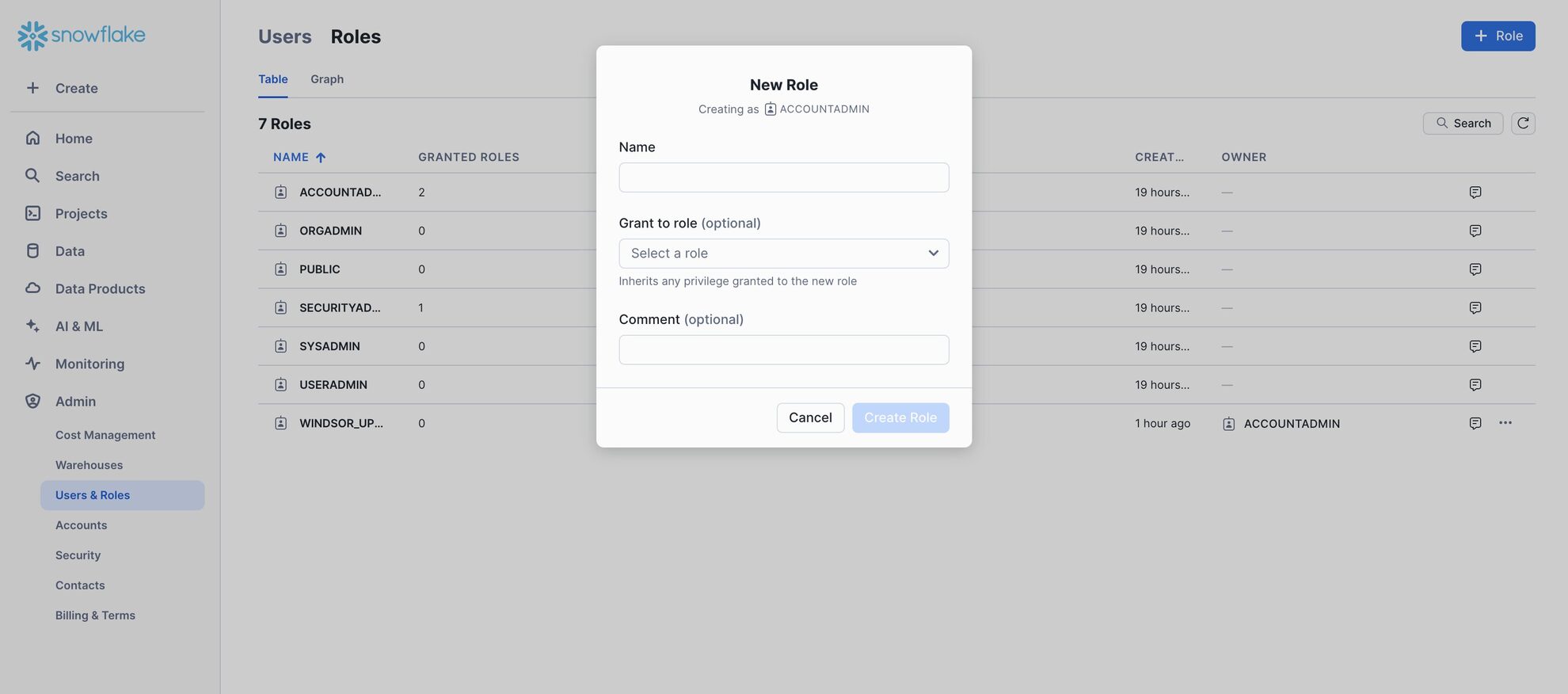This screenshot has width=1568, height=694.
Task: Open AI & ML in sidebar
Action: pos(79,326)
